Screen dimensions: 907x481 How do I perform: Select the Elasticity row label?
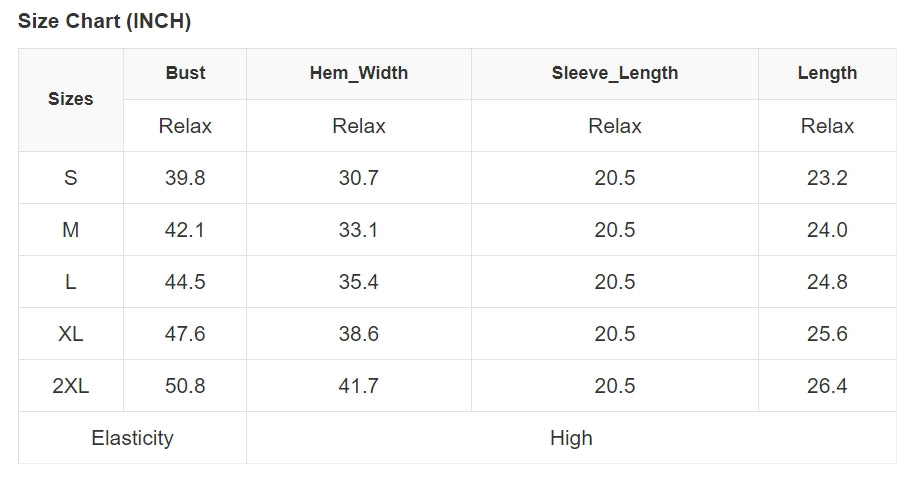point(132,438)
